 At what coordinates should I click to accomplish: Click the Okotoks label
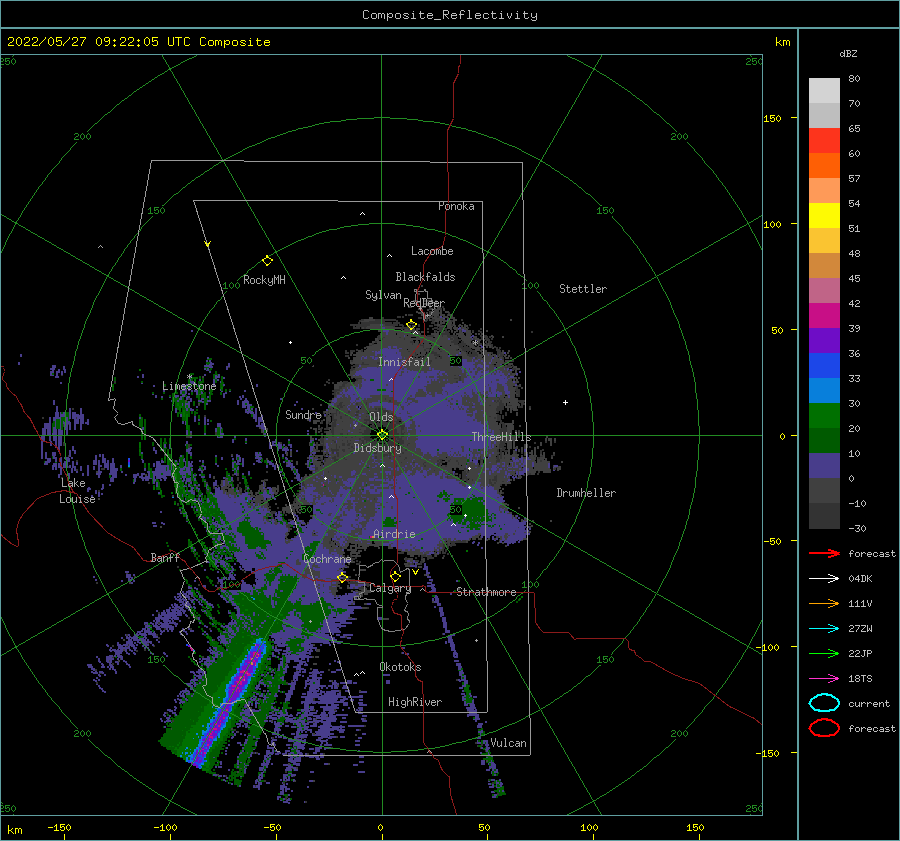401,667
